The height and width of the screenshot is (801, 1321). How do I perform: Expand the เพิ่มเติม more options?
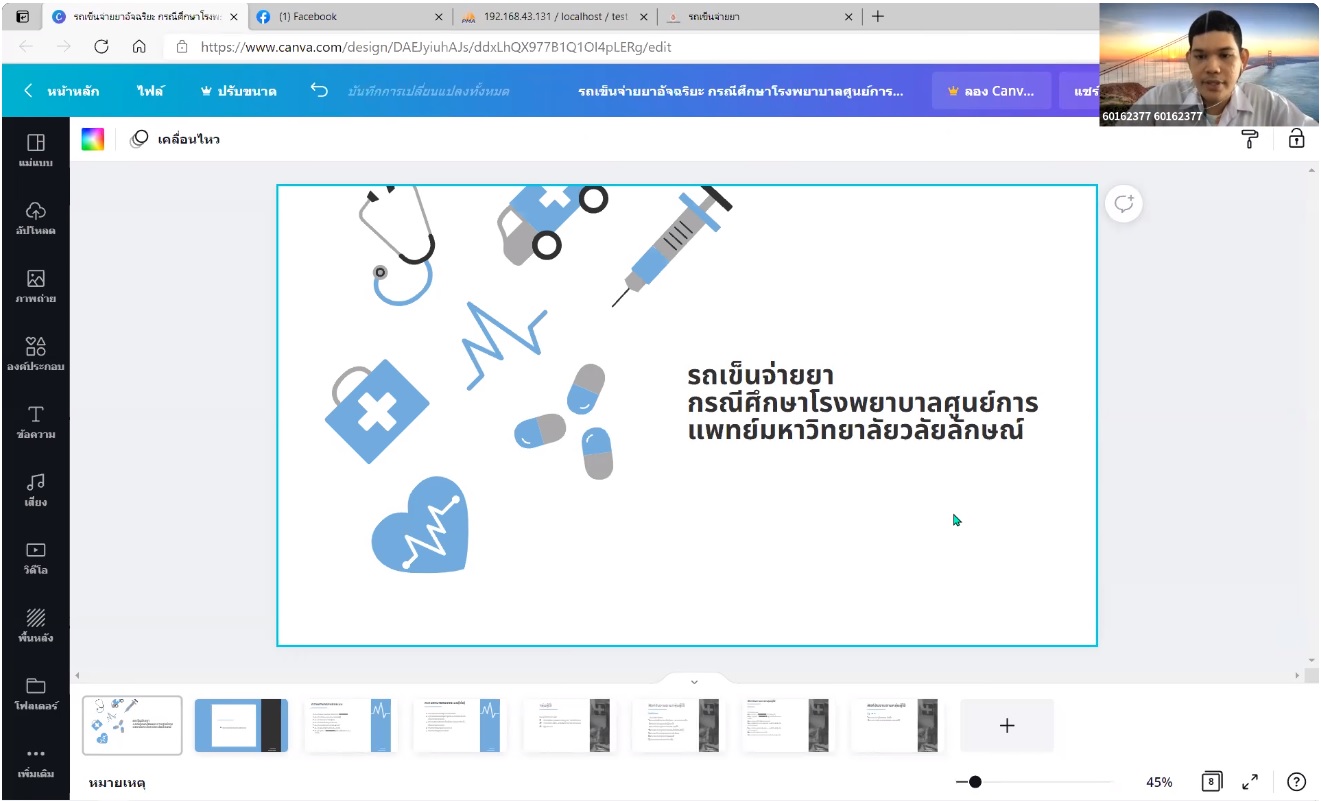coord(35,762)
